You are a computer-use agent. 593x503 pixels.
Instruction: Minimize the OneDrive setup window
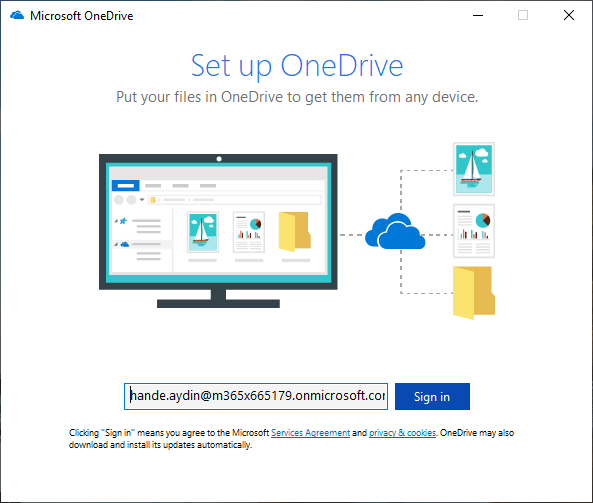478,16
